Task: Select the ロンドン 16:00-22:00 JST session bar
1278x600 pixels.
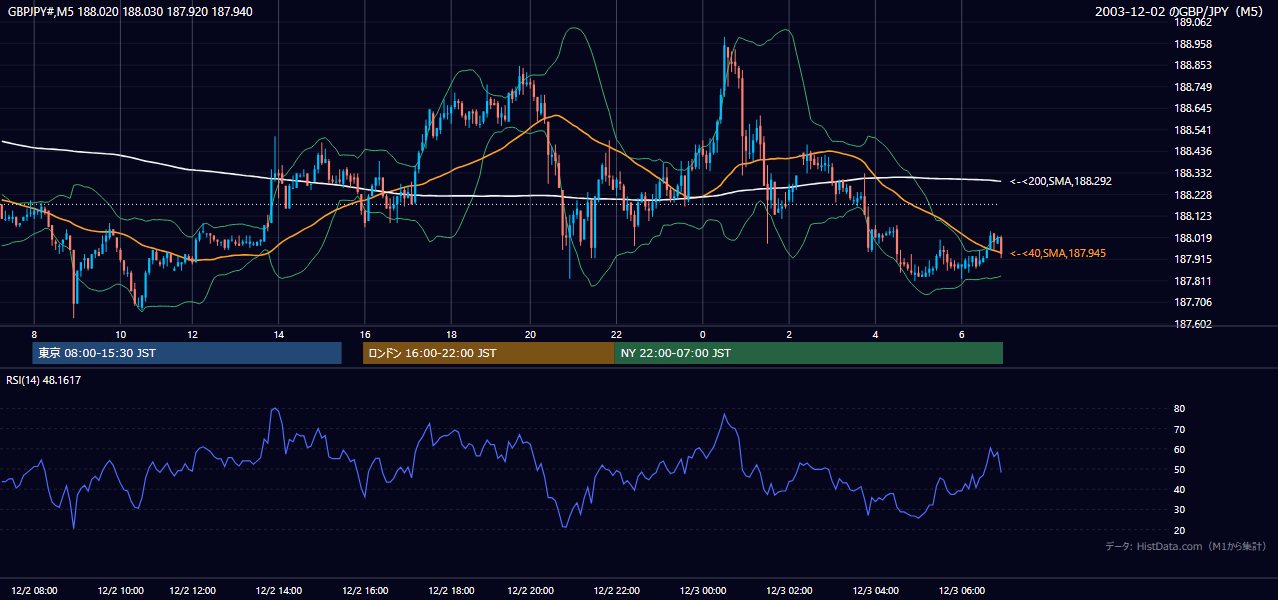Action: [x=488, y=353]
